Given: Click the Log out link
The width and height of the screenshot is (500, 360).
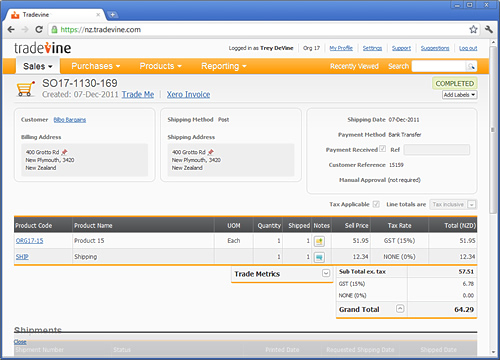Looking at the screenshot, I should (x=468, y=48).
